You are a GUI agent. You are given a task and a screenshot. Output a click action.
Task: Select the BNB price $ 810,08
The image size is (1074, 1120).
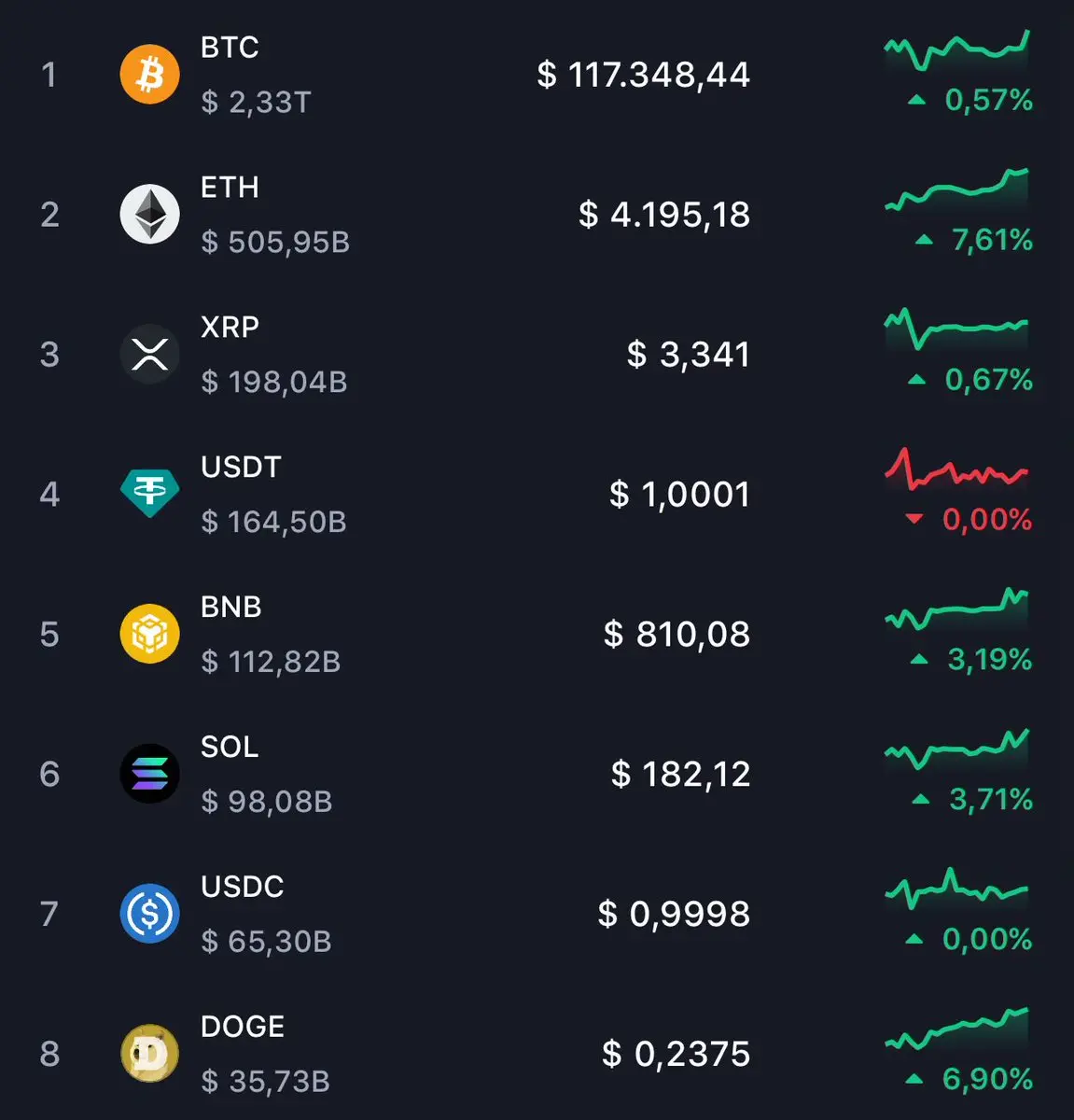(x=676, y=635)
